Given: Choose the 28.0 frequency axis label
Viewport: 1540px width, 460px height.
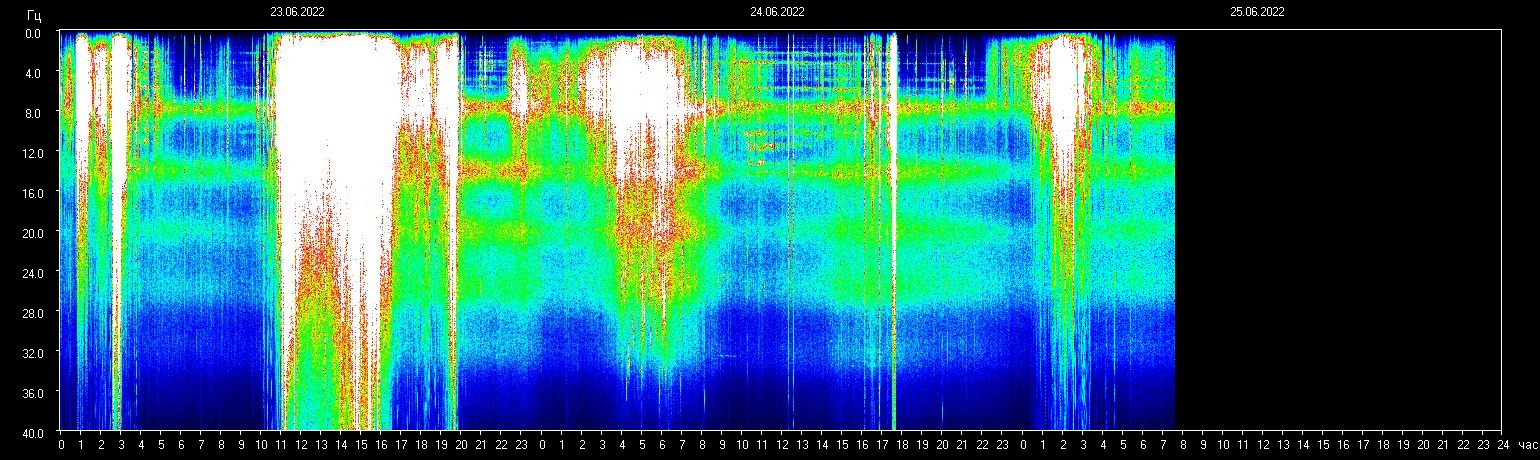Looking at the screenshot, I should (31, 313).
